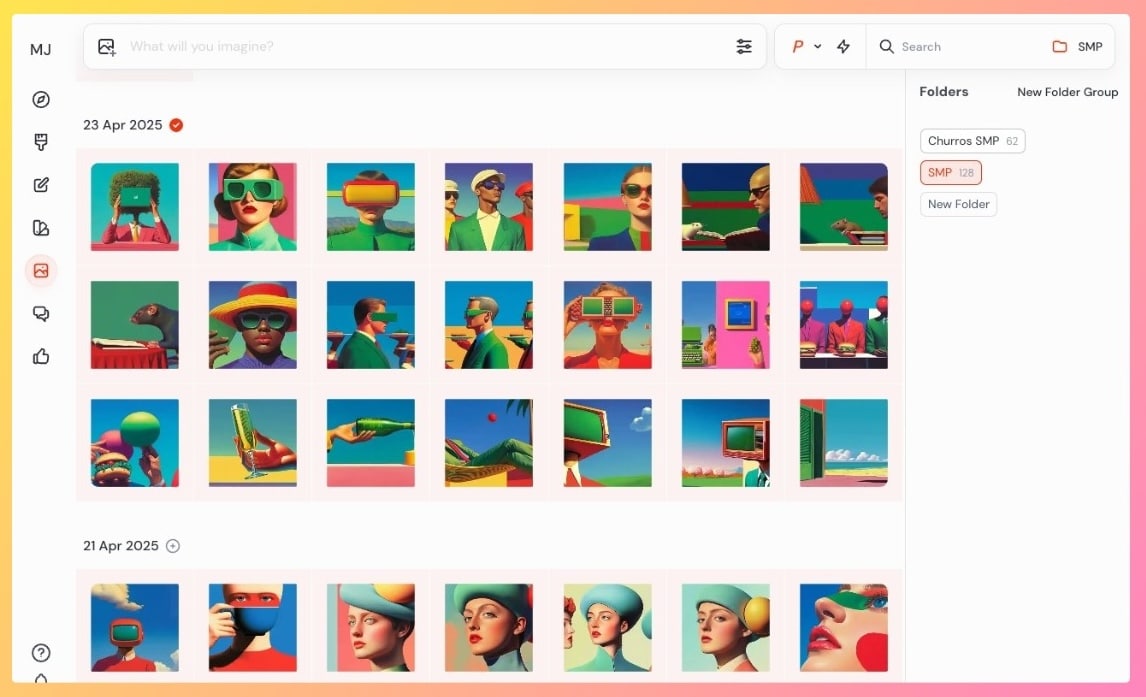Open prompt settings sliders icon
The height and width of the screenshot is (697, 1146).
[744, 47]
